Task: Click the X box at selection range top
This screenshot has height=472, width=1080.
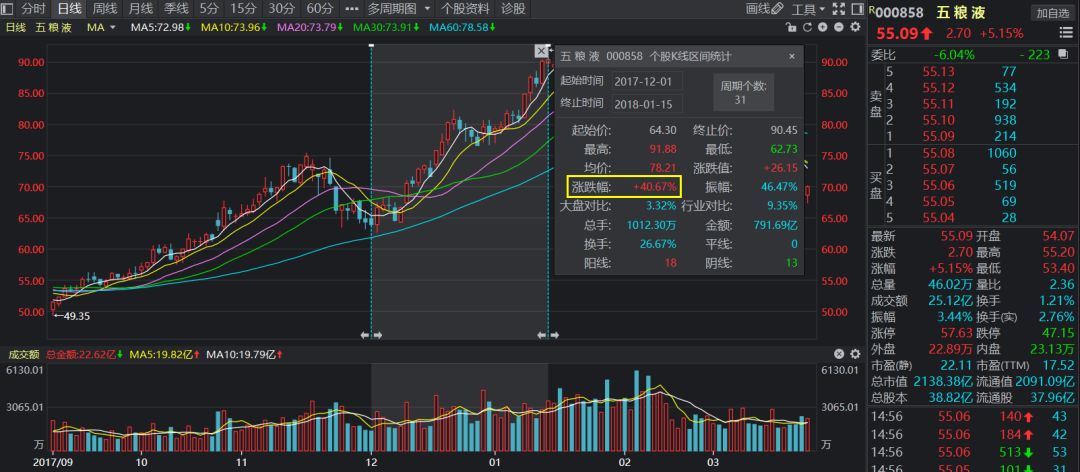Action: point(541,51)
